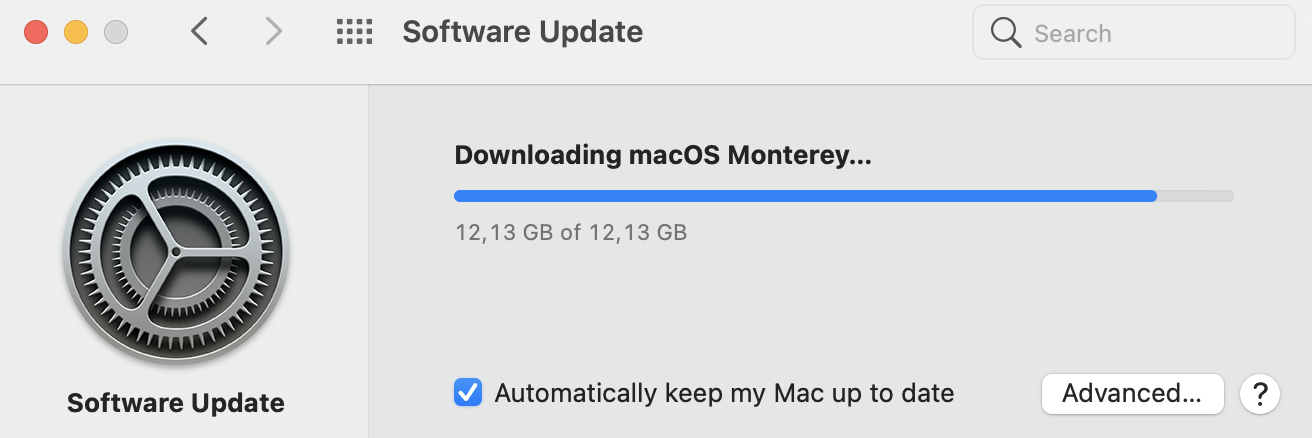
Task: Click the blue filled download progress bar
Action: click(805, 196)
